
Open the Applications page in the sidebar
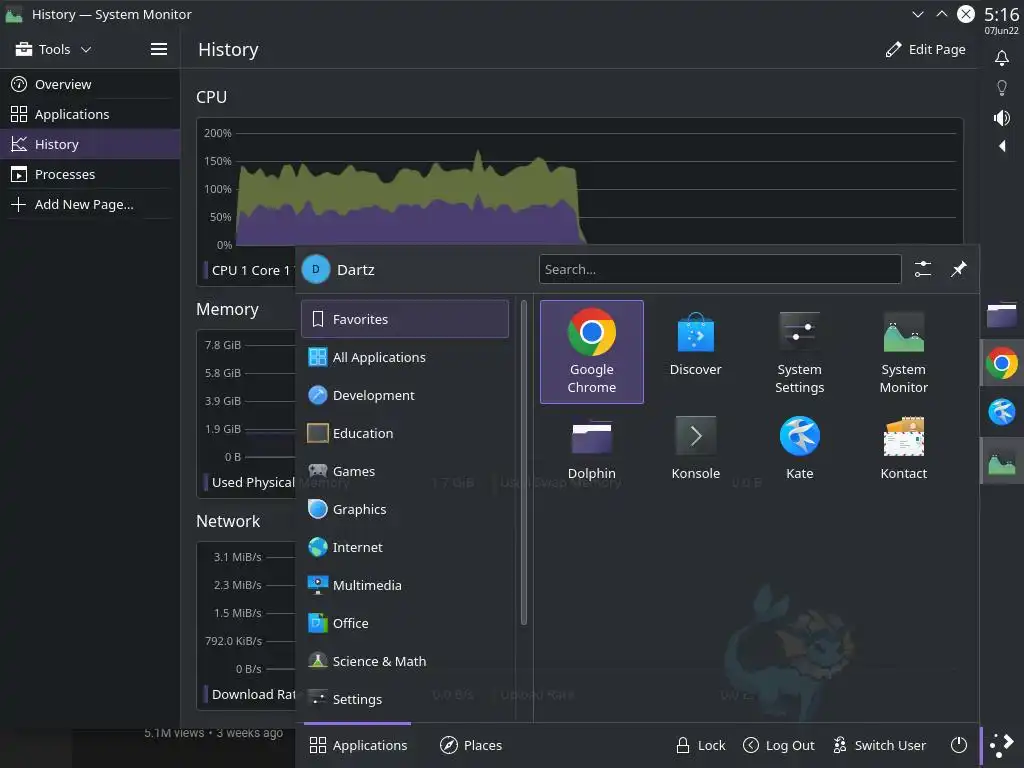[90, 114]
